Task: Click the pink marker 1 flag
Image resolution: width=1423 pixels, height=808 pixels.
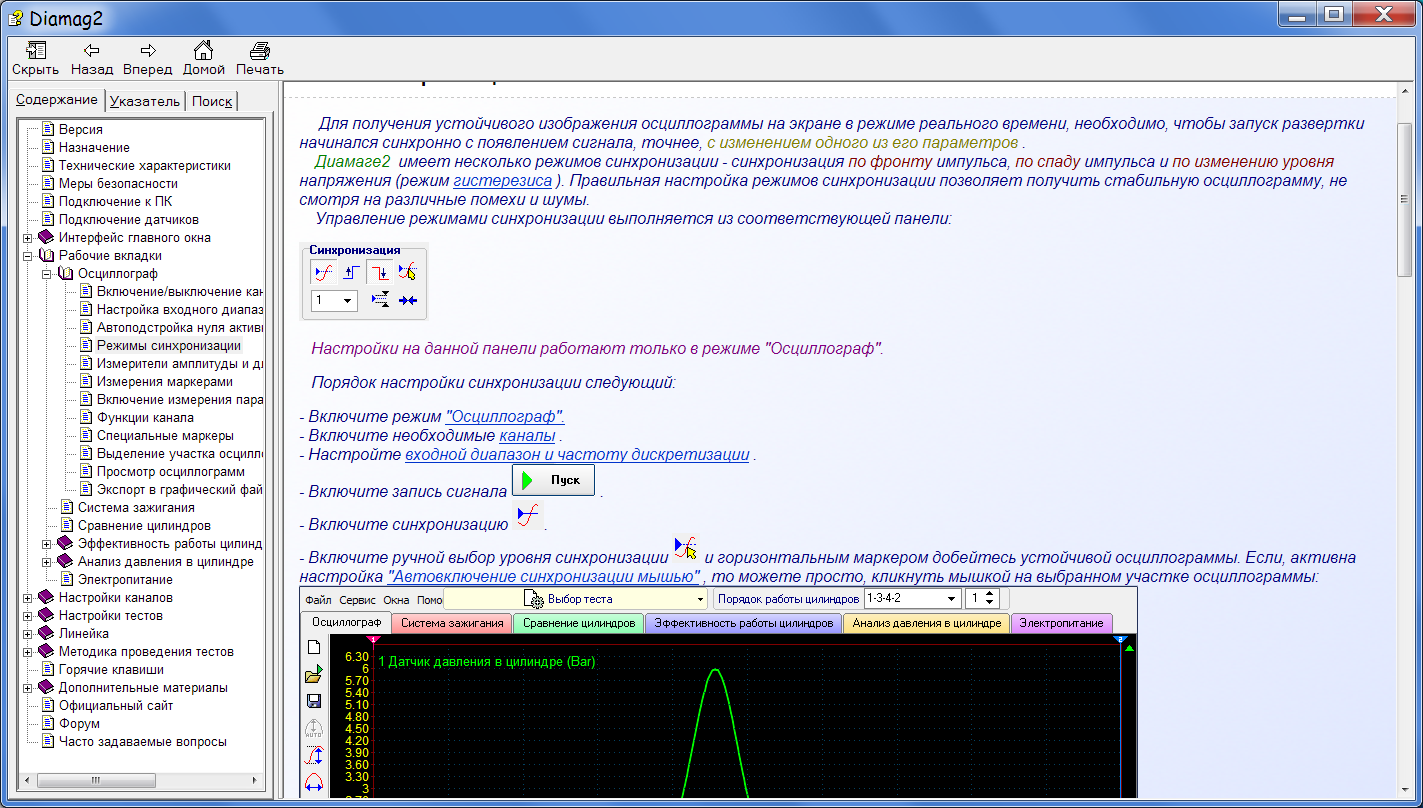Action: pos(373,639)
